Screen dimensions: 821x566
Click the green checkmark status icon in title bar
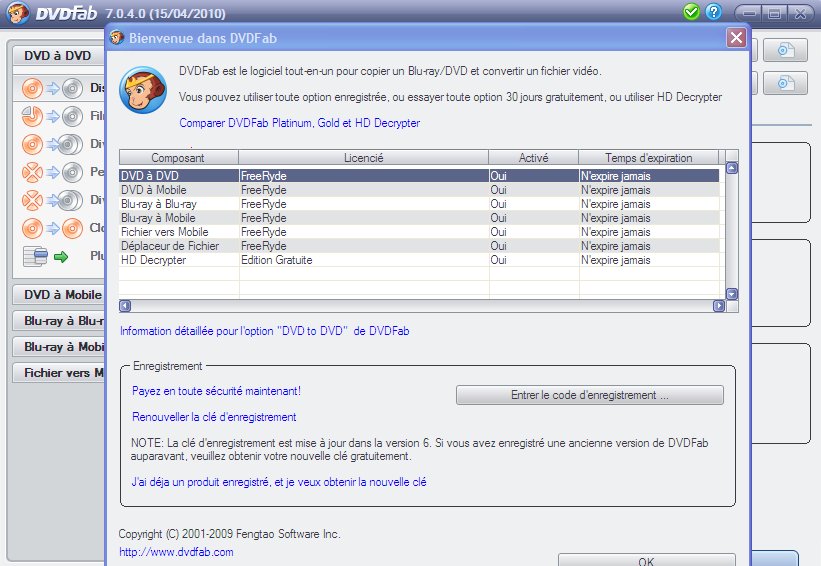691,12
